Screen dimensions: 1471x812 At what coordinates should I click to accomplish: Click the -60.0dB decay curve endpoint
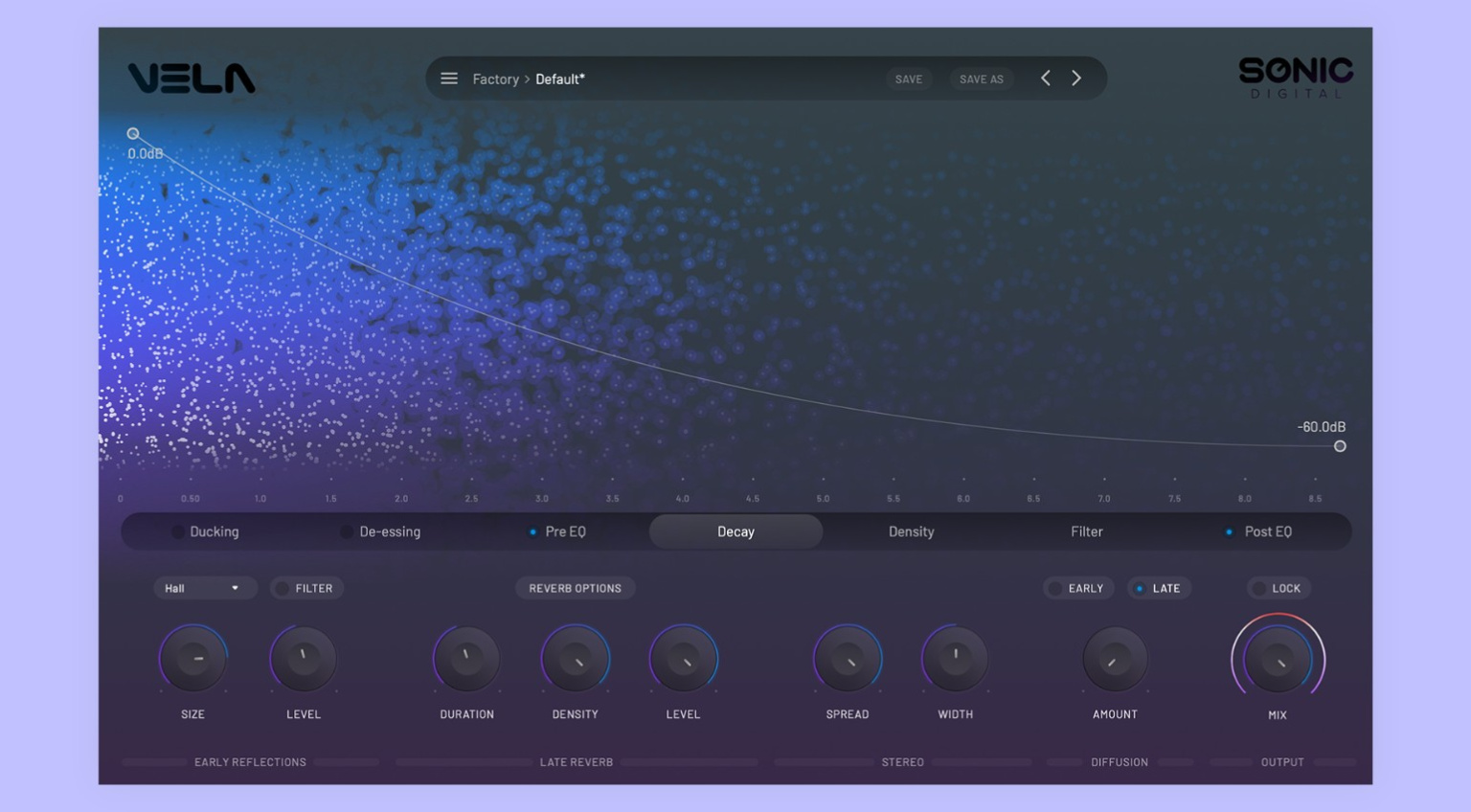(x=1340, y=446)
